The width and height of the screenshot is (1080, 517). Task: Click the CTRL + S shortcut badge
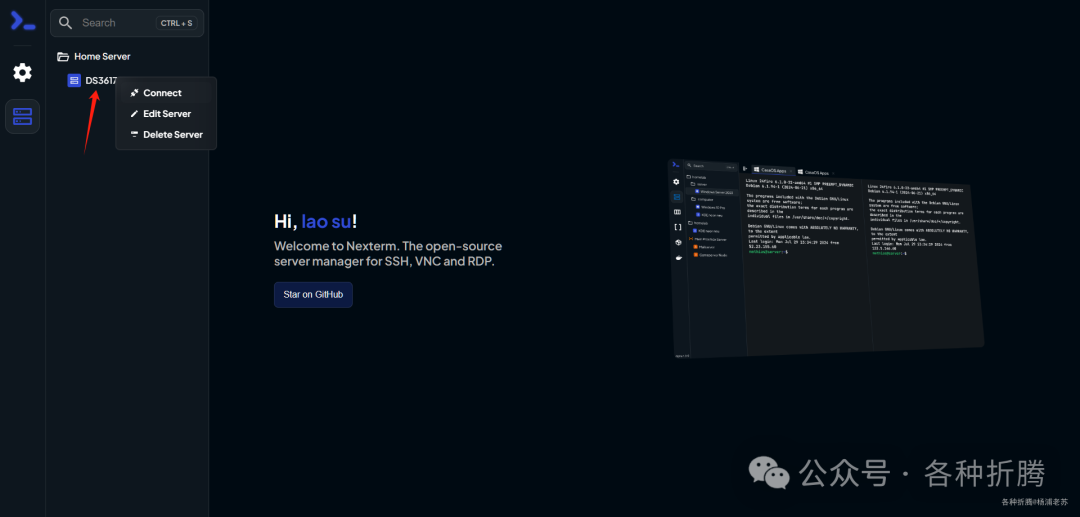coord(177,23)
